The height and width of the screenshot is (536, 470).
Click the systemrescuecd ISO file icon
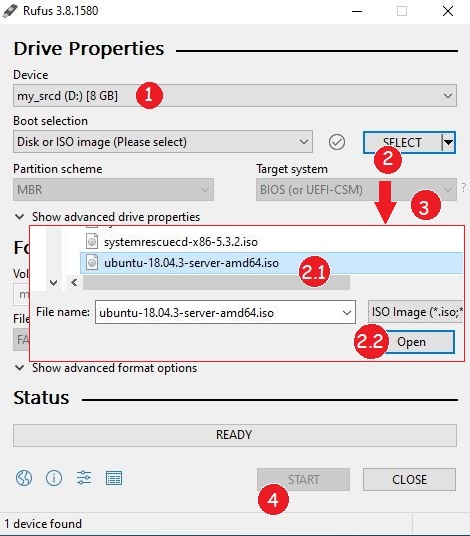(x=92, y=241)
